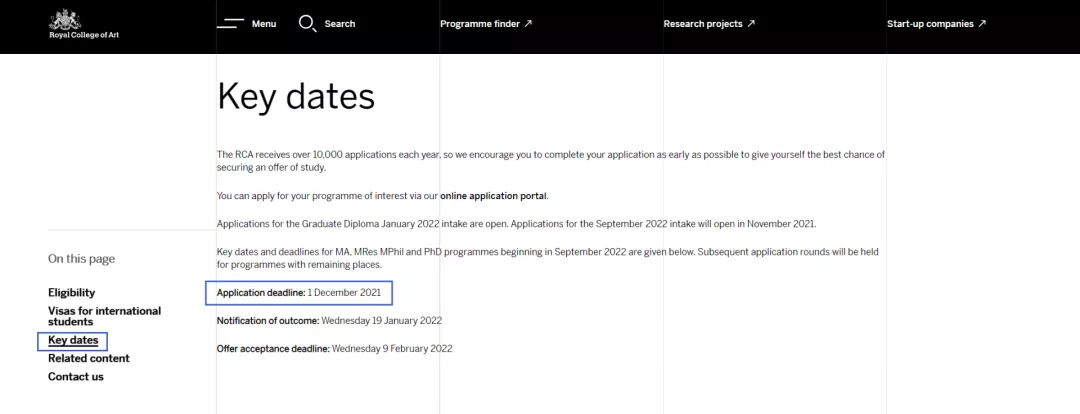This screenshot has height=414, width=1080.
Task: Click the paragraph about MA, MRes MPhil and PhD programmes
Action: click(548, 258)
